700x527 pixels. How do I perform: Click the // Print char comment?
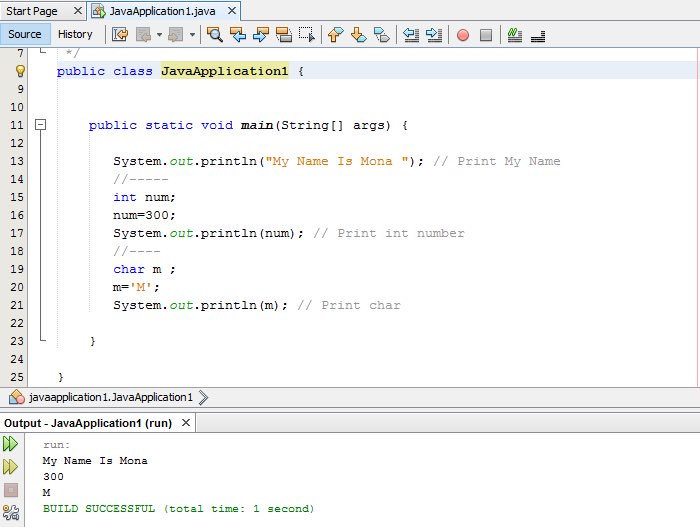pos(349,305)
